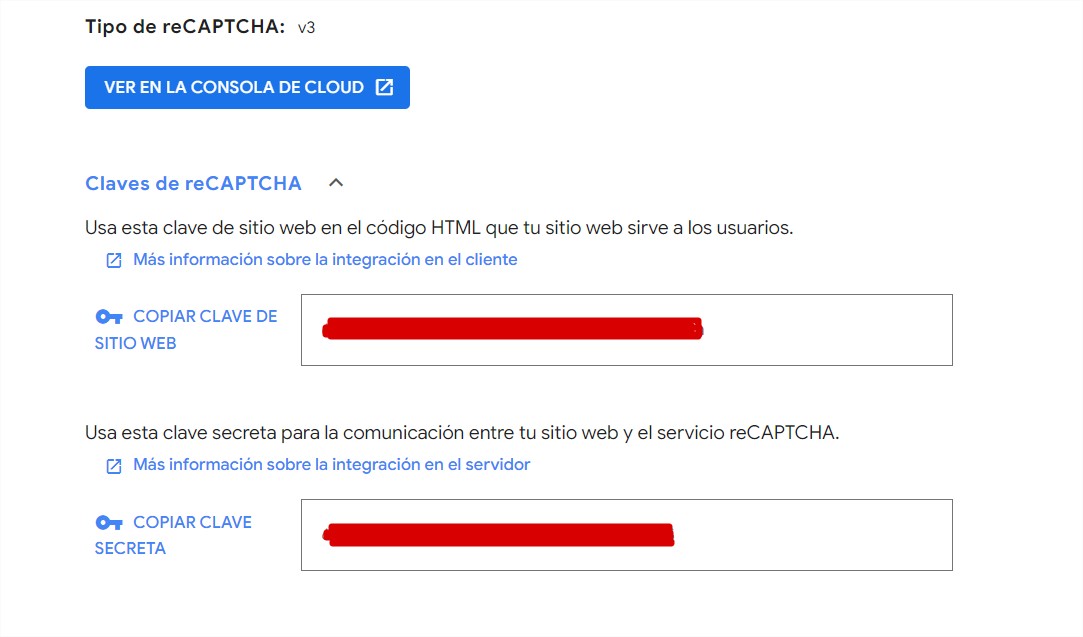
Task: Click the external link icon before the client integration link
Action: pos(113,259)
